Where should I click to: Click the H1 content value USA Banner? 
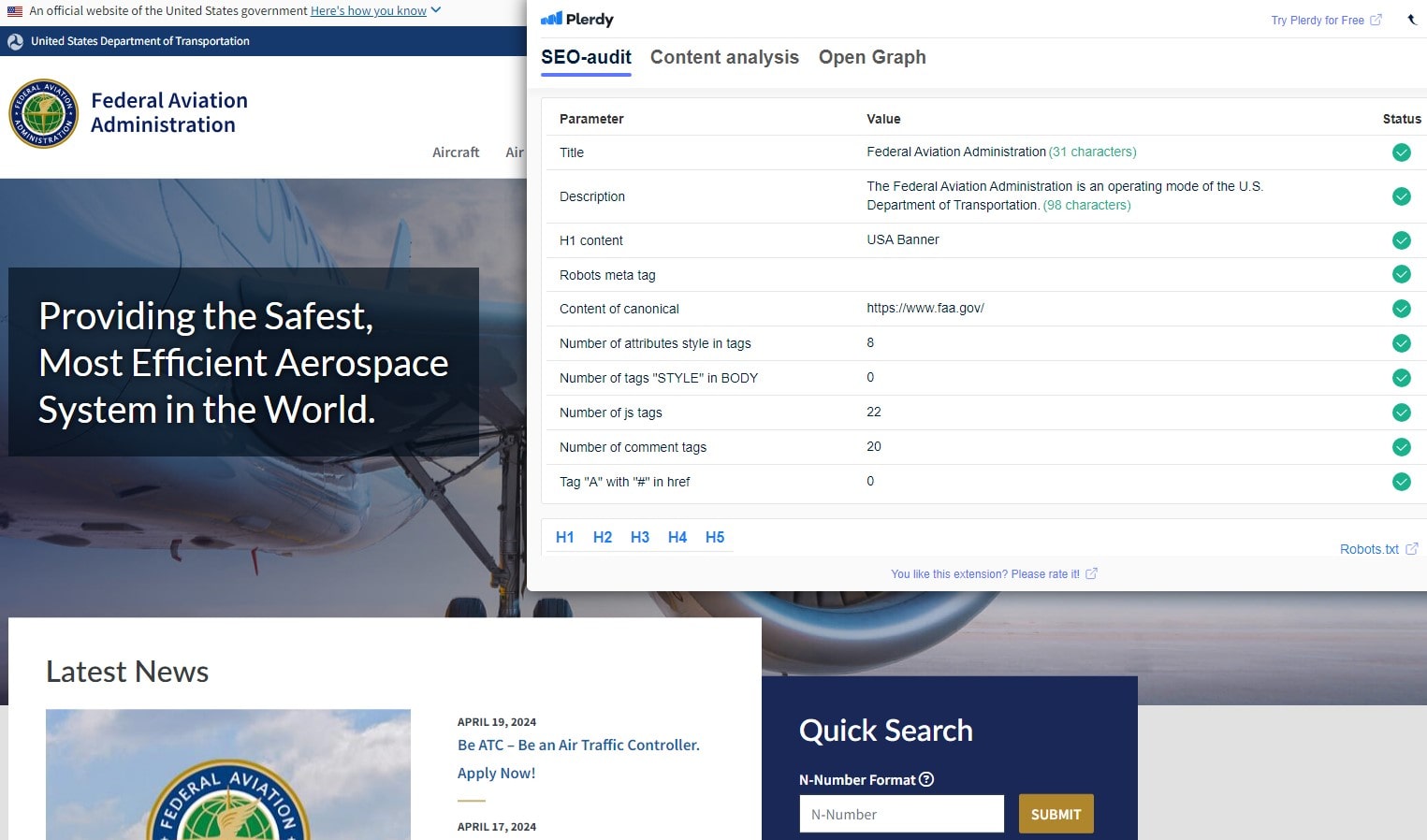(x=903, y=239)
